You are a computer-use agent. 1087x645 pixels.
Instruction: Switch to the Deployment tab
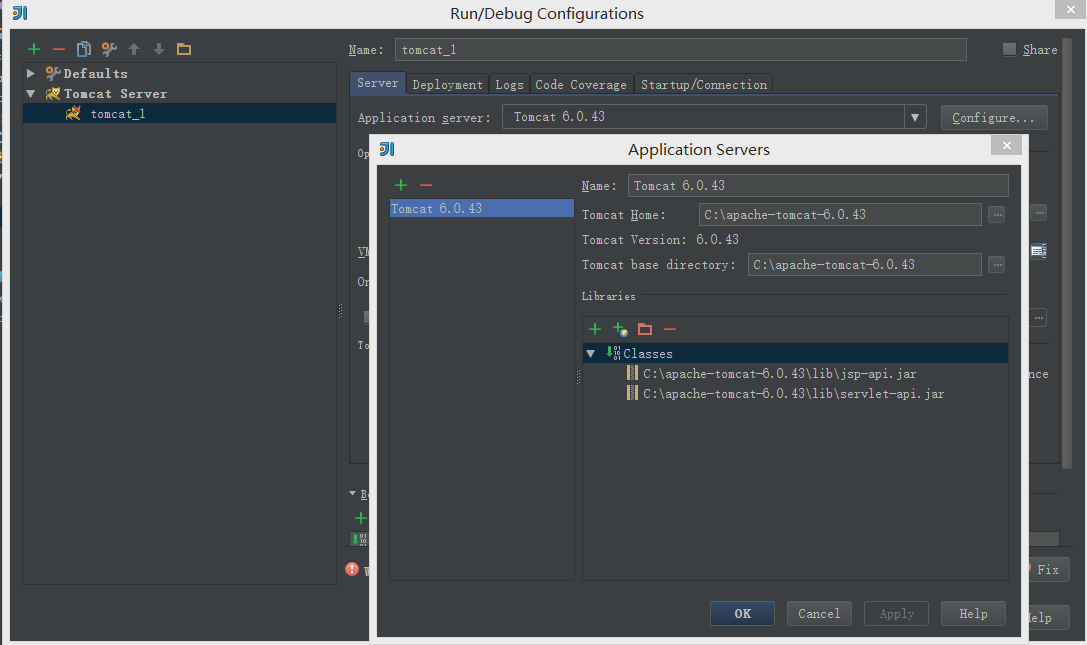coord(448,85)
